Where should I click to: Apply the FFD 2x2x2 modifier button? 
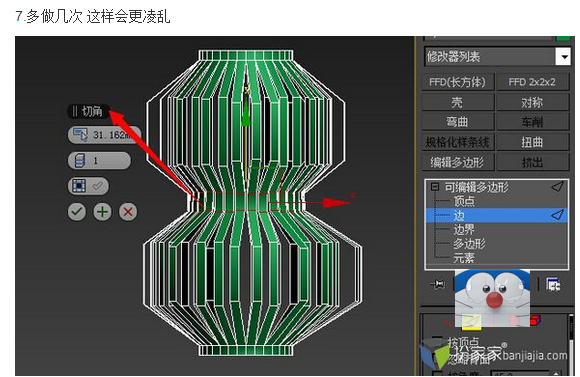(532, 82)
